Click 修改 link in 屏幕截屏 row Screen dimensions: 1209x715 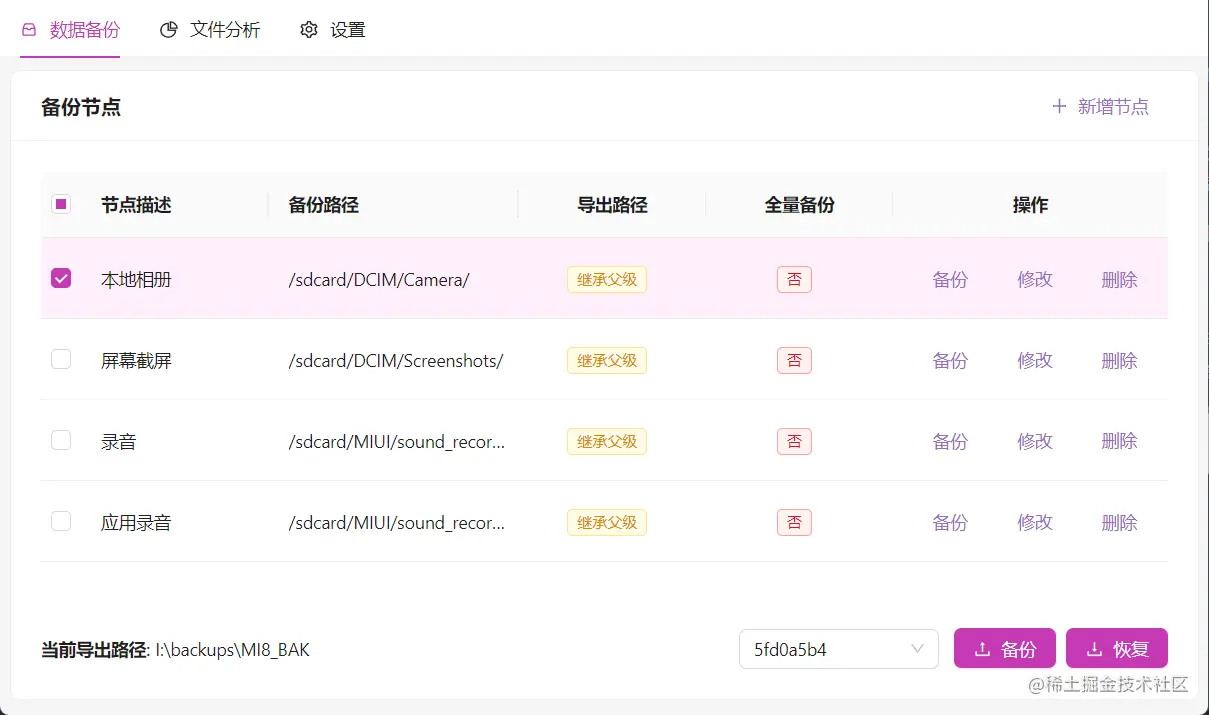click(1035, 360)
